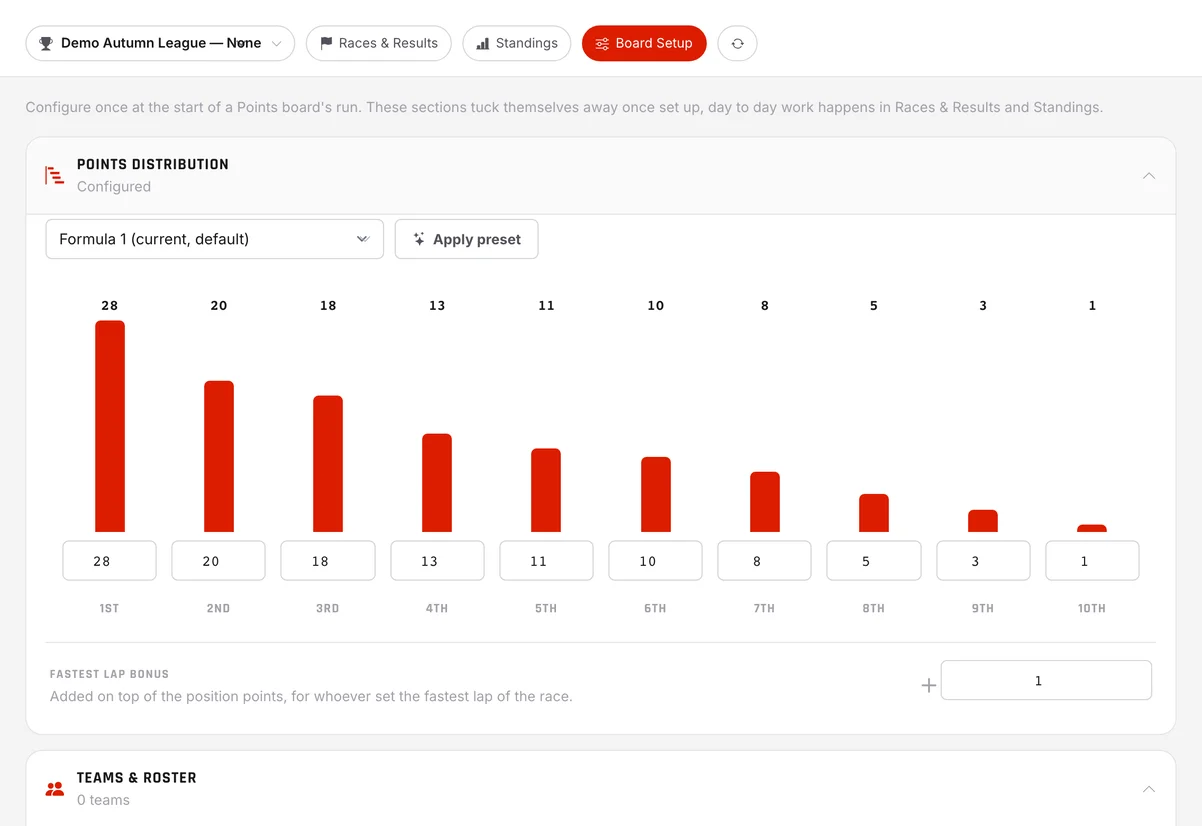Focus the 10th place points field
This screenshot has width=1202, height=826.
[x=1092, y=561]
